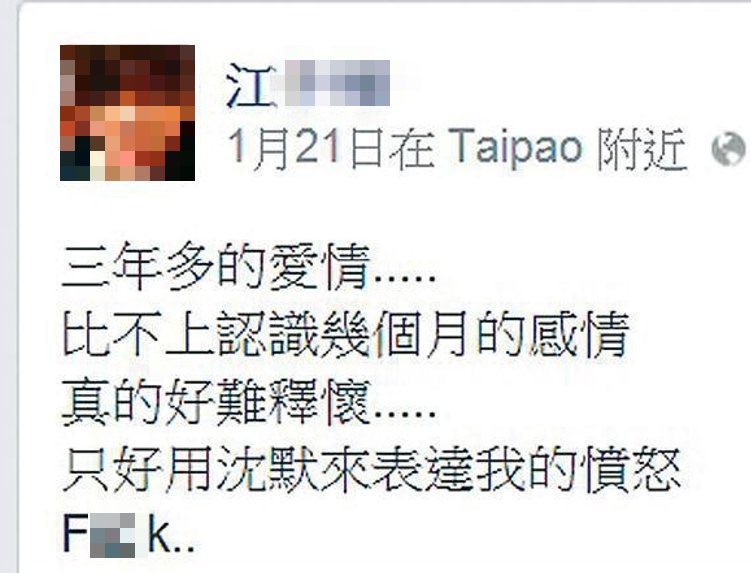Click the 1月21日 post timestamp
The width and height of the screenshot is (751, 573).
tap(307, 148)
